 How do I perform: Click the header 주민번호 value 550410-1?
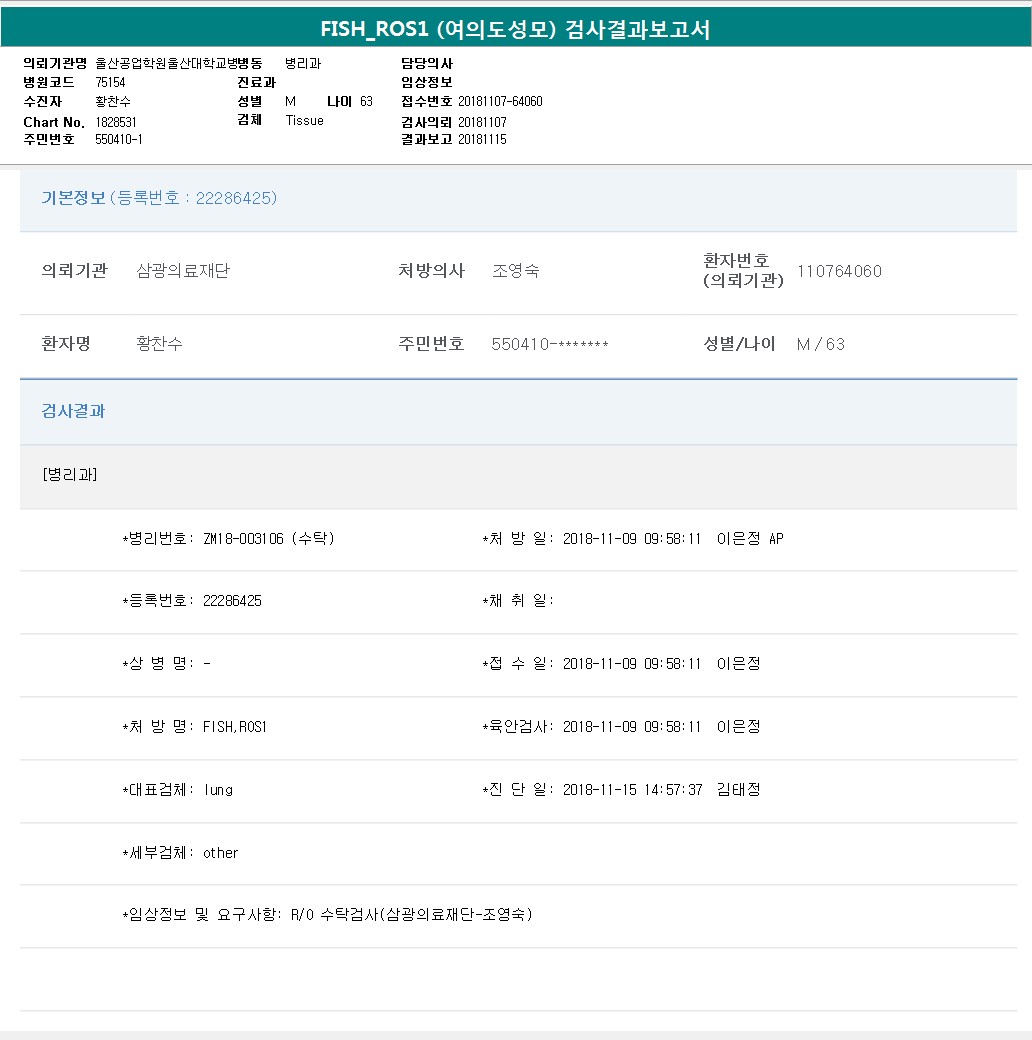coord(119,139)
